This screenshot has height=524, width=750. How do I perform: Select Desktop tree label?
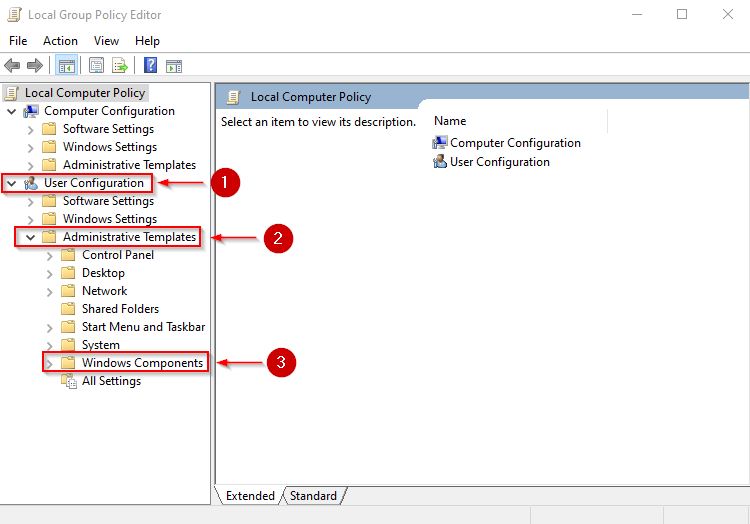103,273
